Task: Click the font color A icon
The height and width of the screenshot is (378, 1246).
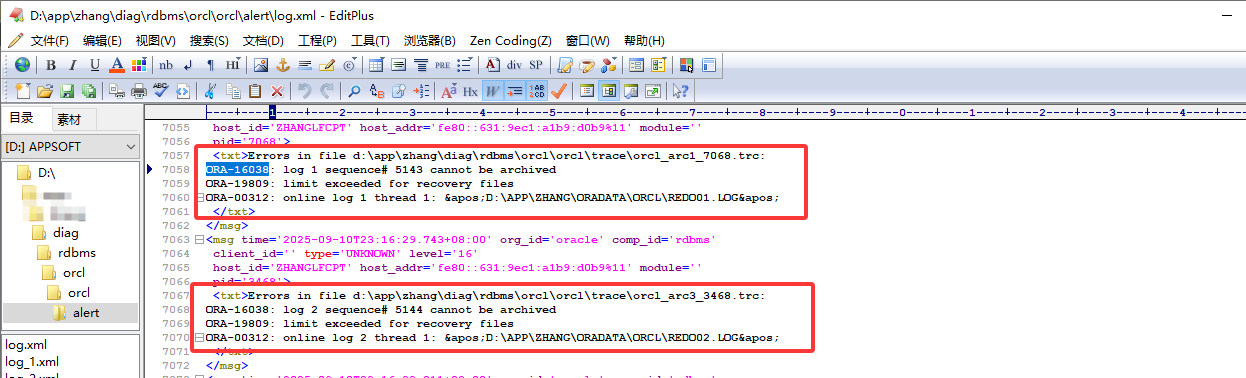Action: (x=116, y=65)
